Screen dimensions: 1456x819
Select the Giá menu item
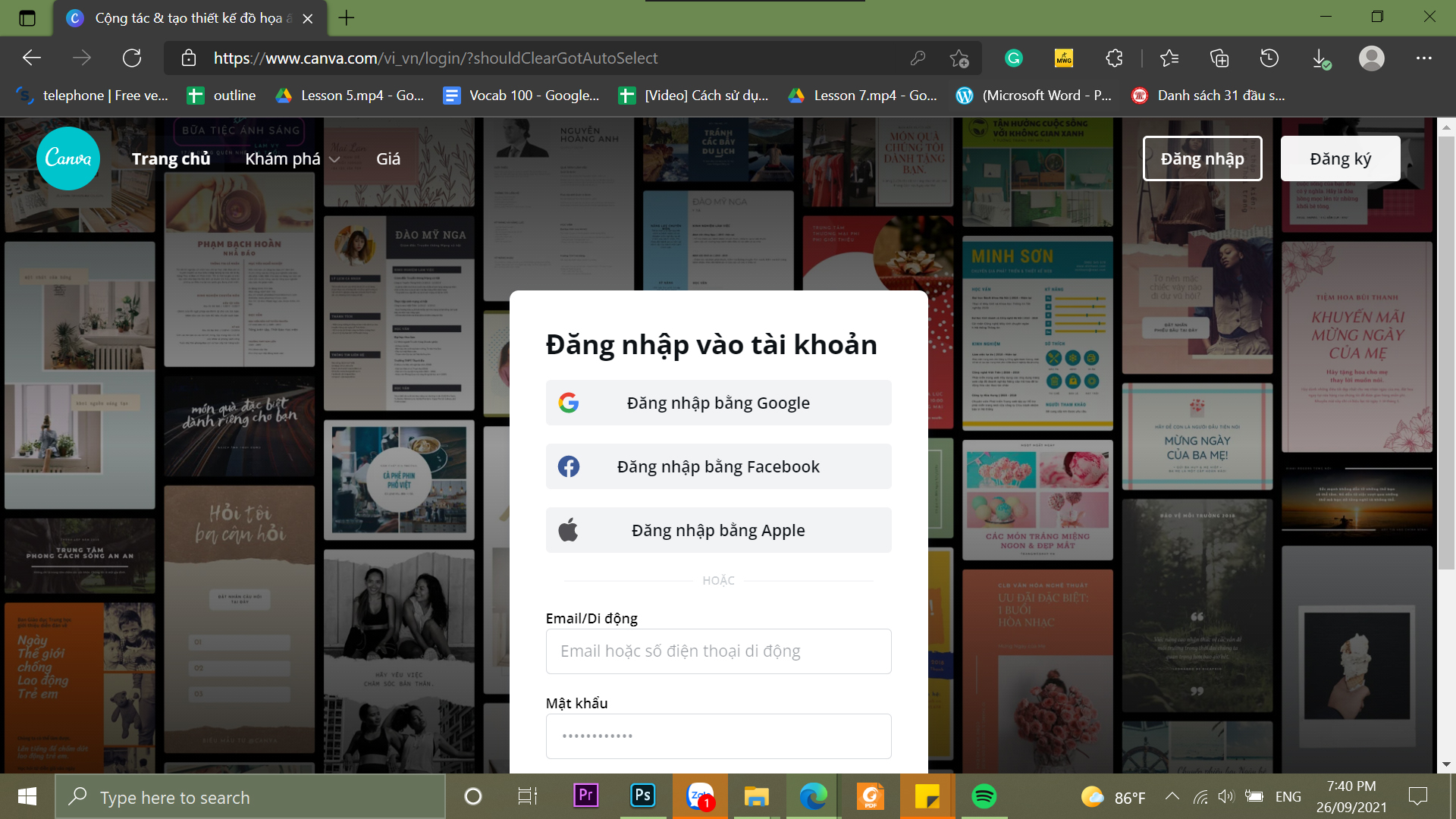click(389, 158)
